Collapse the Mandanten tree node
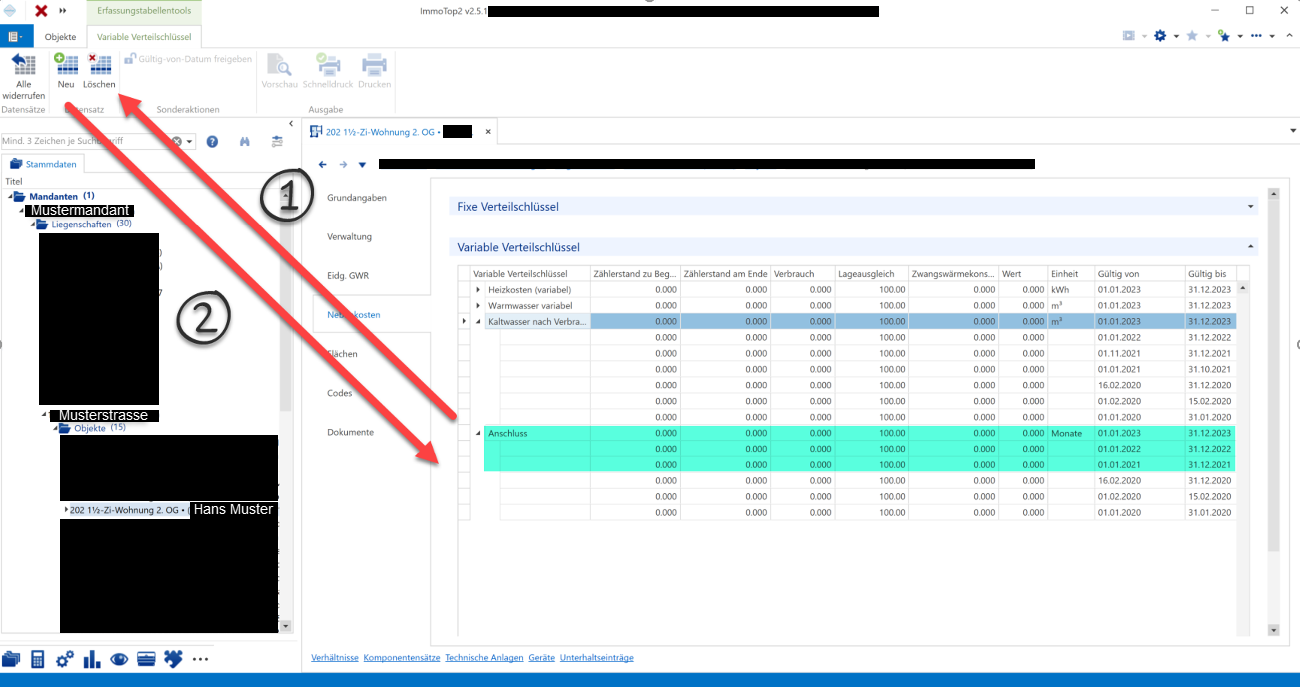Viewport: 1300px width, 687px height. [x=10, y=197]
